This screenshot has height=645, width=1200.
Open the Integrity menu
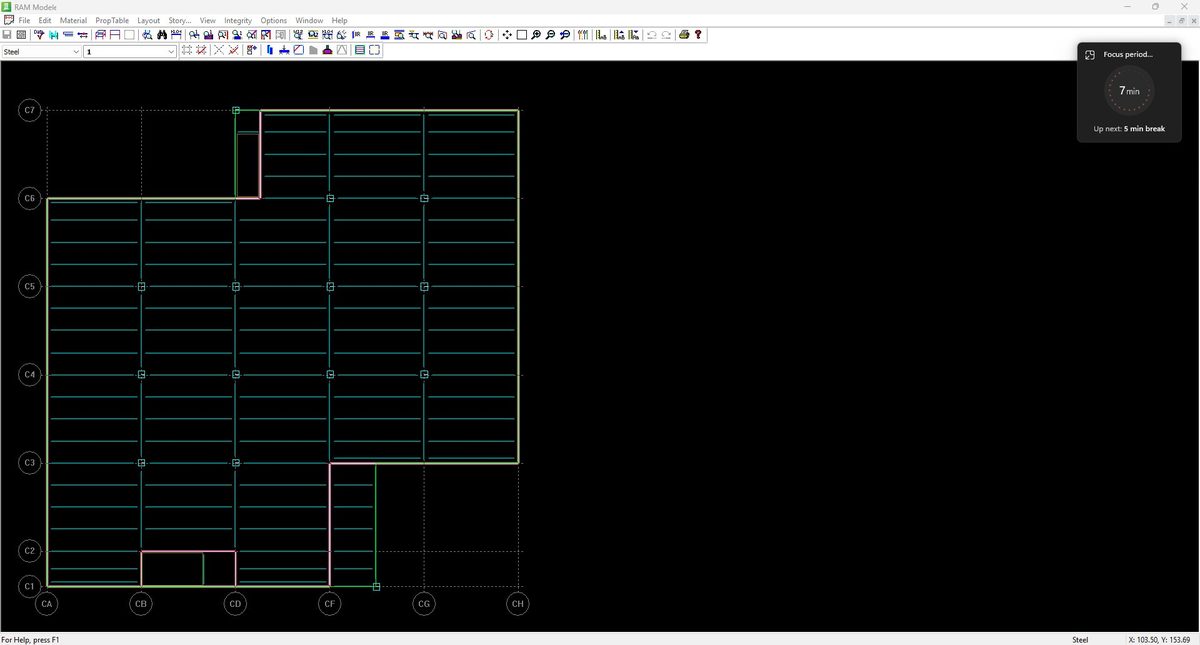click(237, 19)
